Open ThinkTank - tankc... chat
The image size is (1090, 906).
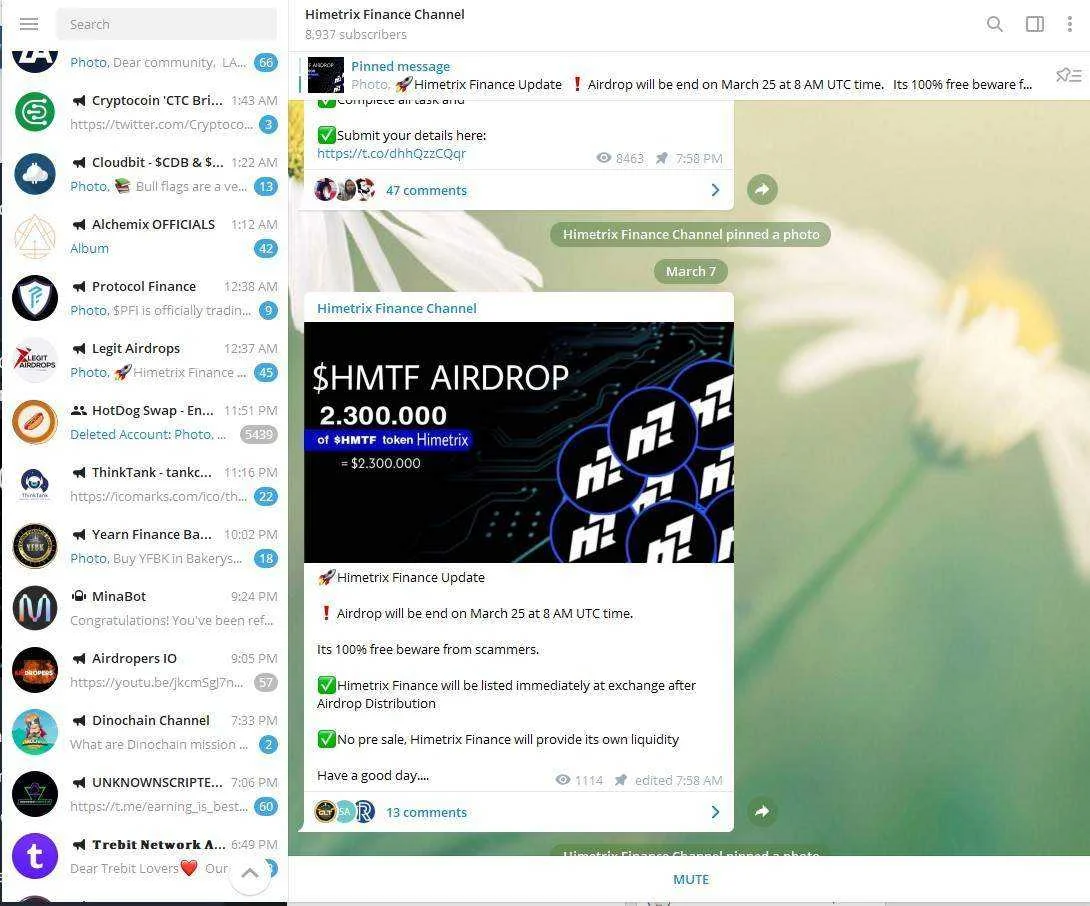pos(145,483)
